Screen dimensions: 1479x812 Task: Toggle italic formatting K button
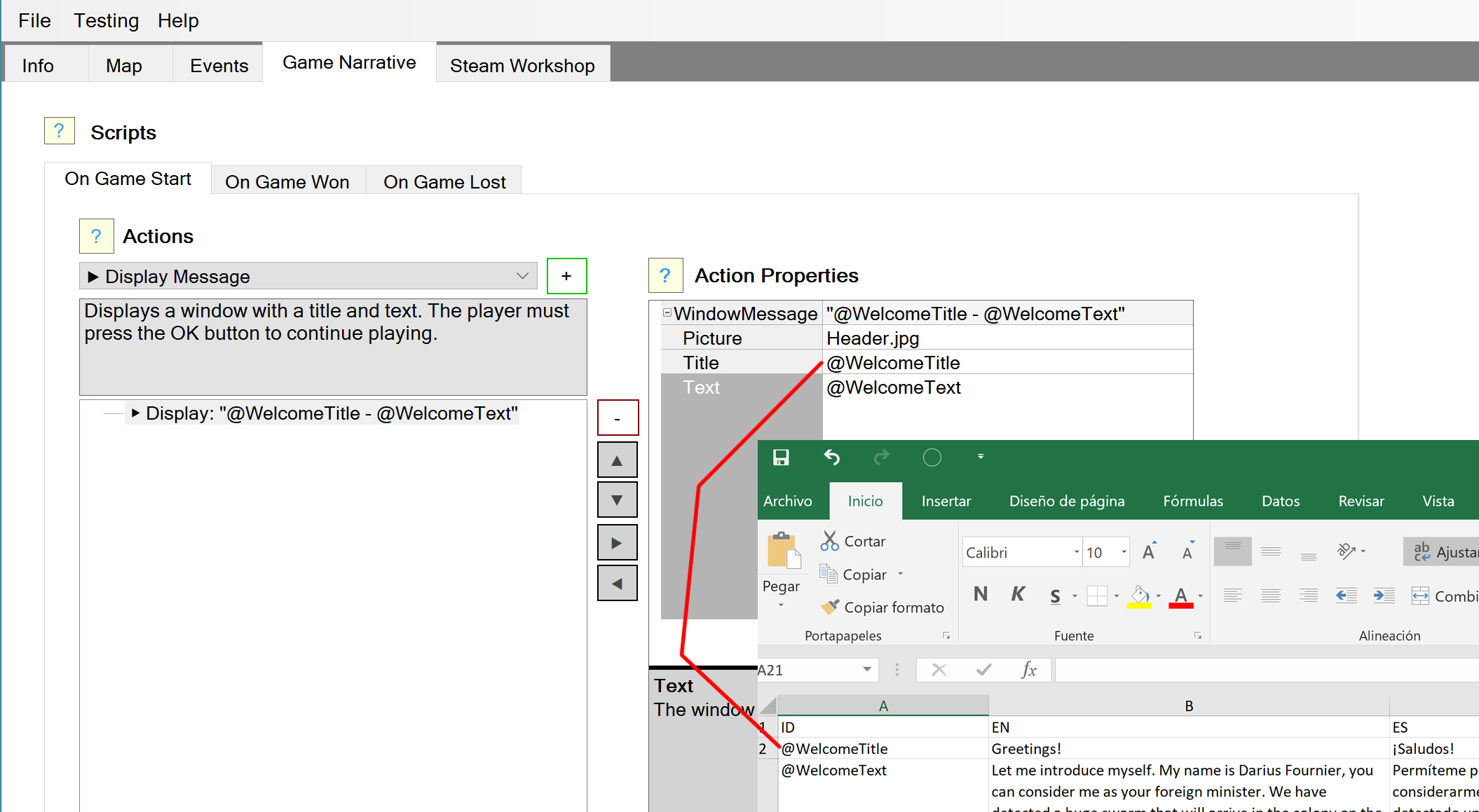1018,595
